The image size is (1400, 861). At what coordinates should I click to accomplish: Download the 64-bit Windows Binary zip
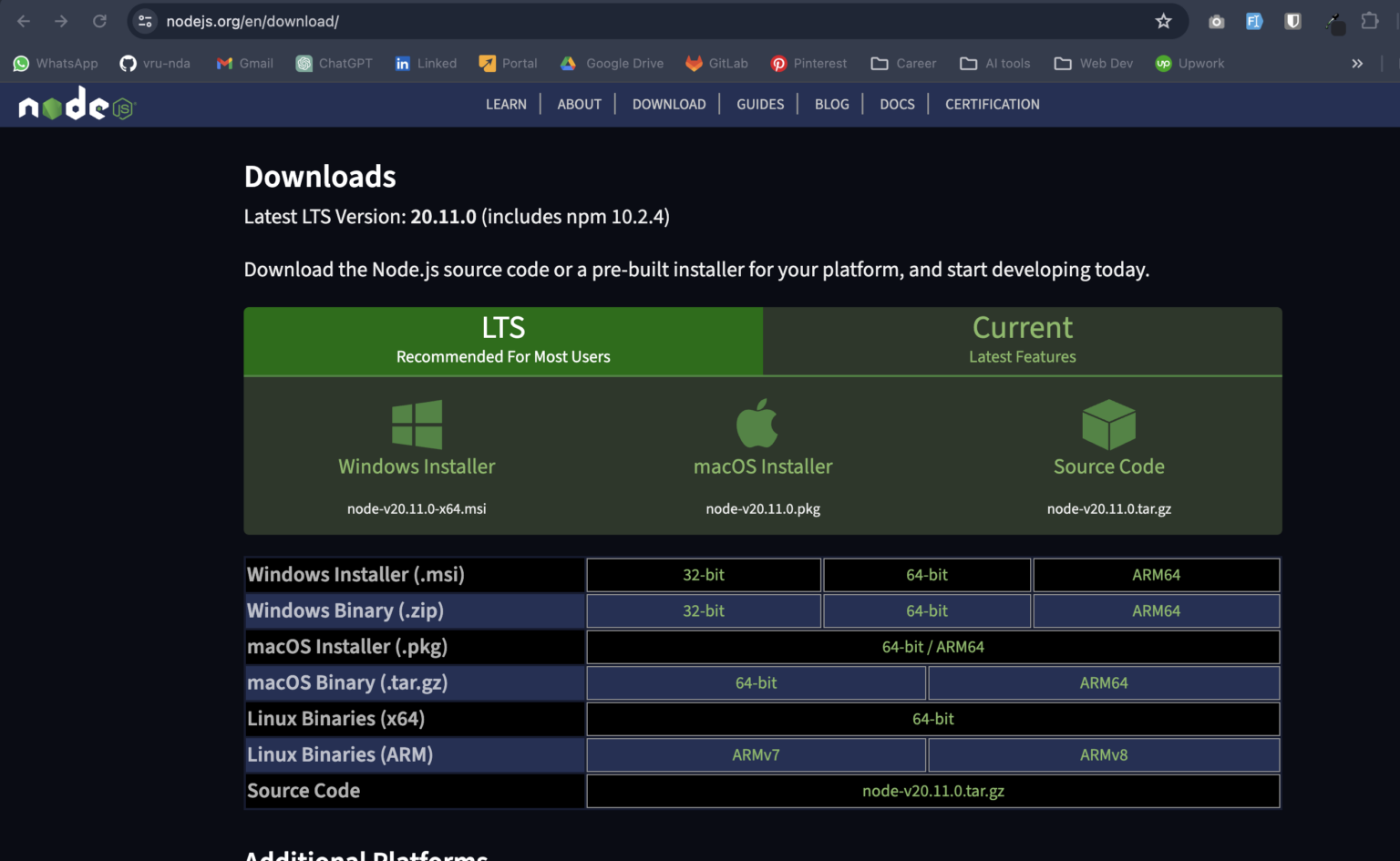click(926, 610)
